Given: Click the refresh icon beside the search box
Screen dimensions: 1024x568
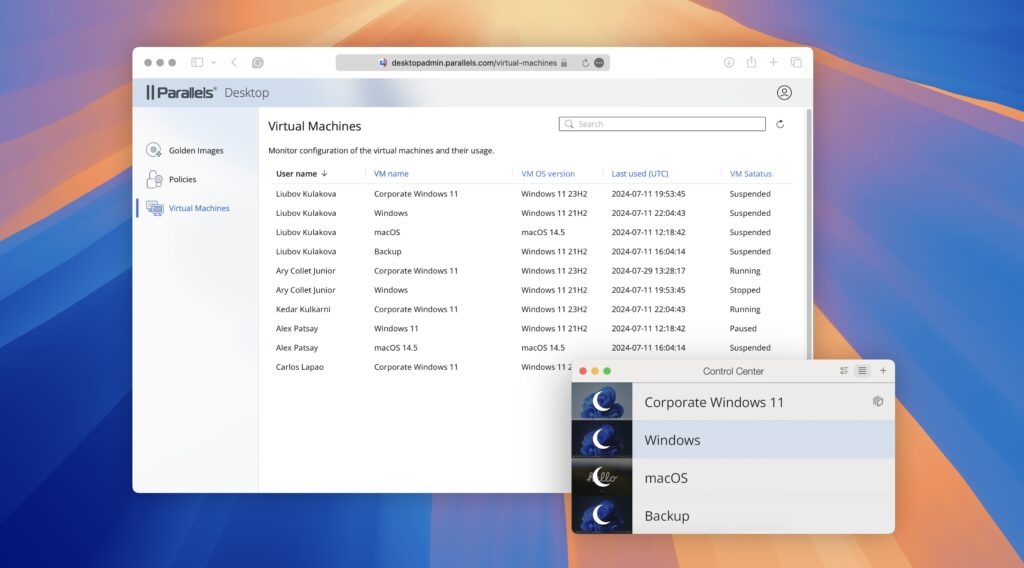Looking at the screenshot, I should coord(780,124).
